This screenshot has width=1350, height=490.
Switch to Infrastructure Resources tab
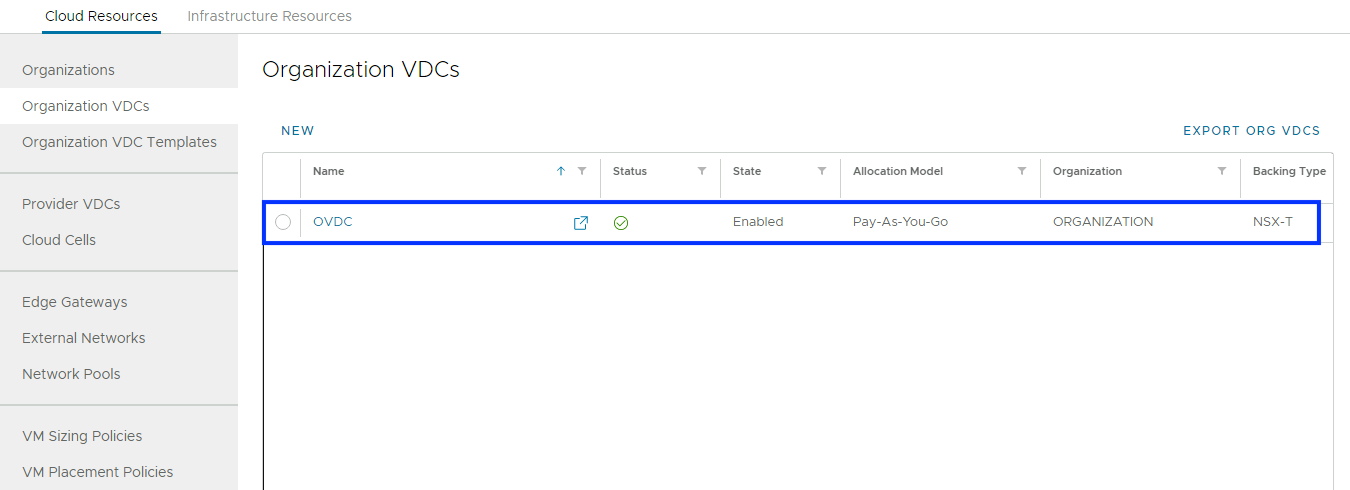point(269,16)
